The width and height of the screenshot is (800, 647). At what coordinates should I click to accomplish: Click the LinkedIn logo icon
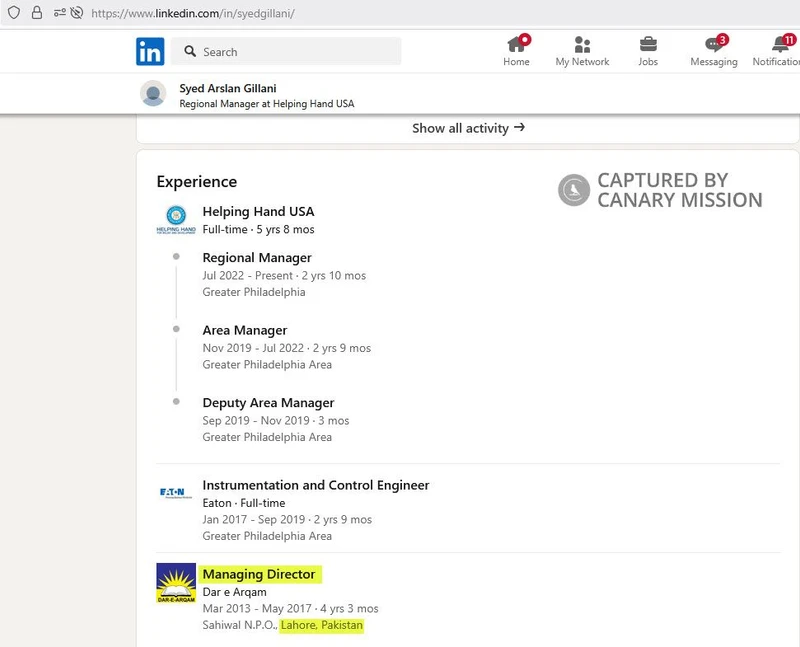pyautogui.click(x=150, y=52)
